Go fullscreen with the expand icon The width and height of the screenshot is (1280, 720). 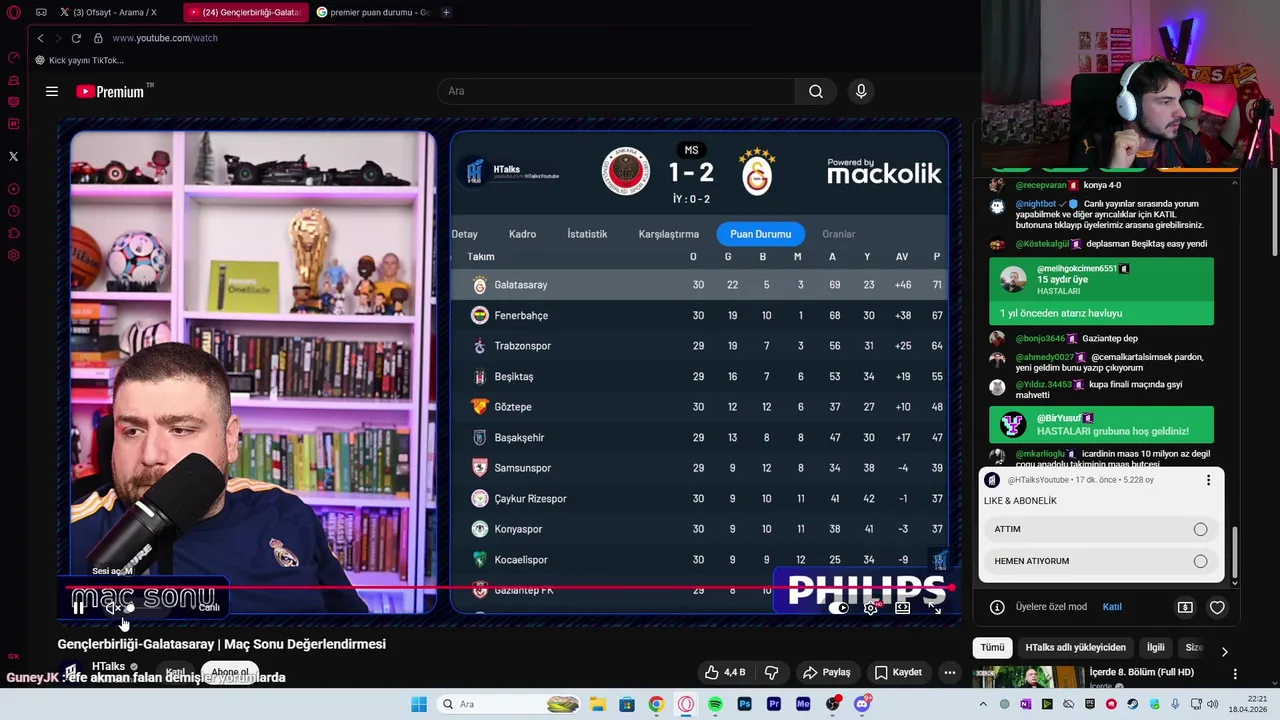(935, 607)
